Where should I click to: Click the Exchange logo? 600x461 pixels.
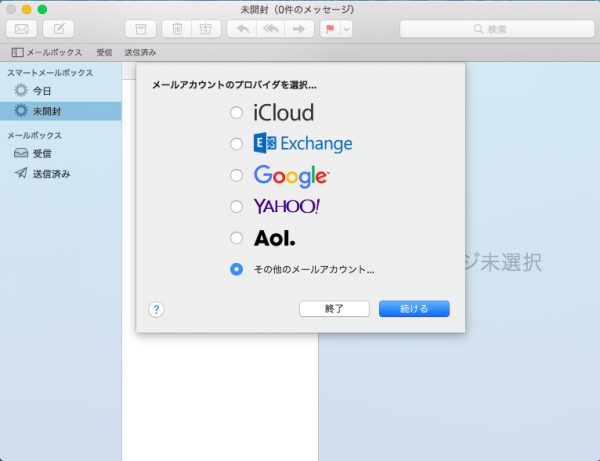tap(303, 143)
